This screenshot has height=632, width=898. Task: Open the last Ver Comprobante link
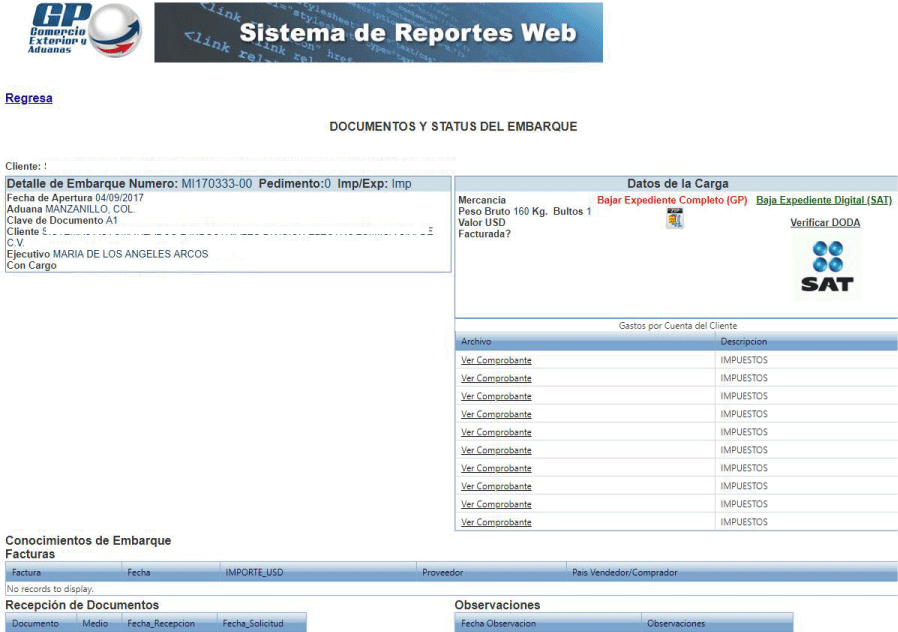point(496,522)
